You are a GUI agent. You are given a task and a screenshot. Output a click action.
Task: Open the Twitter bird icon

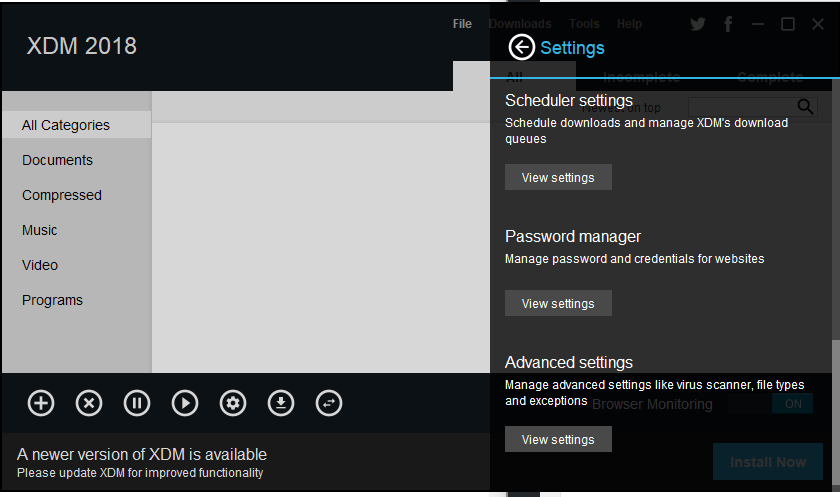(x=698, y=24)
